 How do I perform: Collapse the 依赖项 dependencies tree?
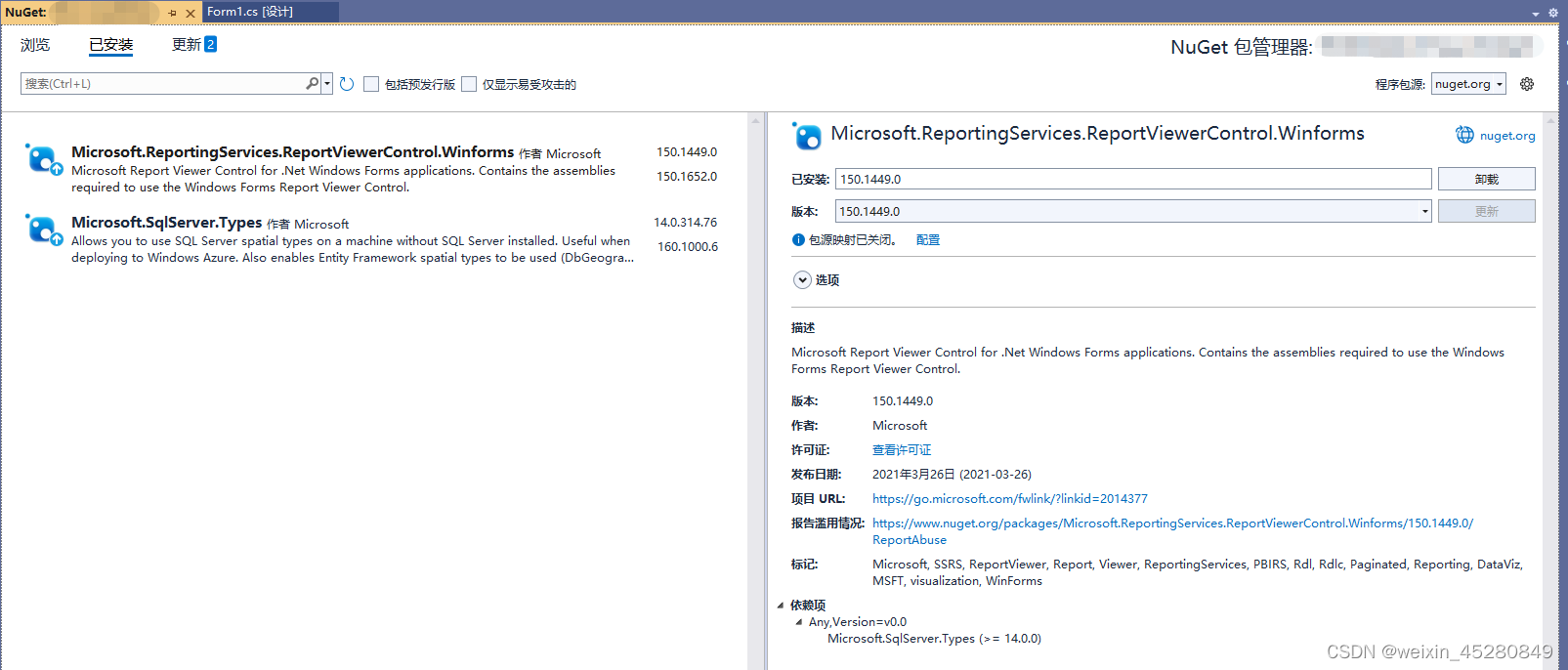tap(781, 606)
